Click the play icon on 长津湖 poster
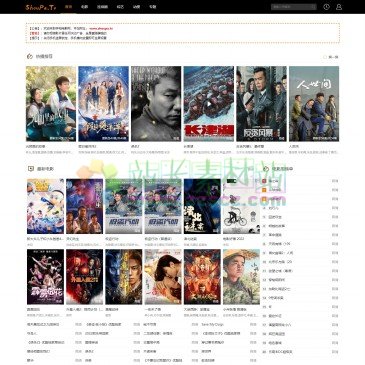Viewport: 365px width, 365px height. coord(209,104)
